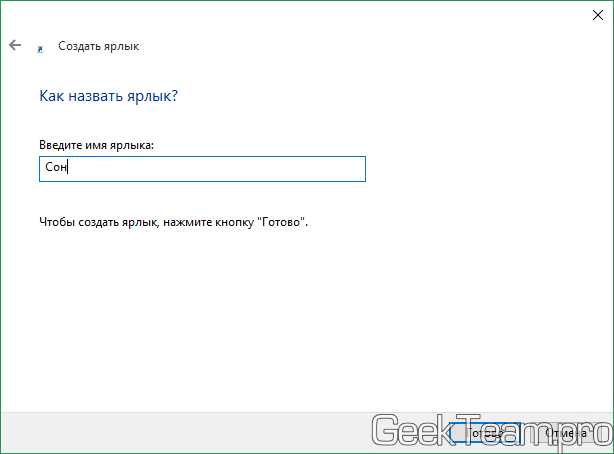Place the cursor right after the letters Сон
The image size is (614, 454).
pos(67,169)
